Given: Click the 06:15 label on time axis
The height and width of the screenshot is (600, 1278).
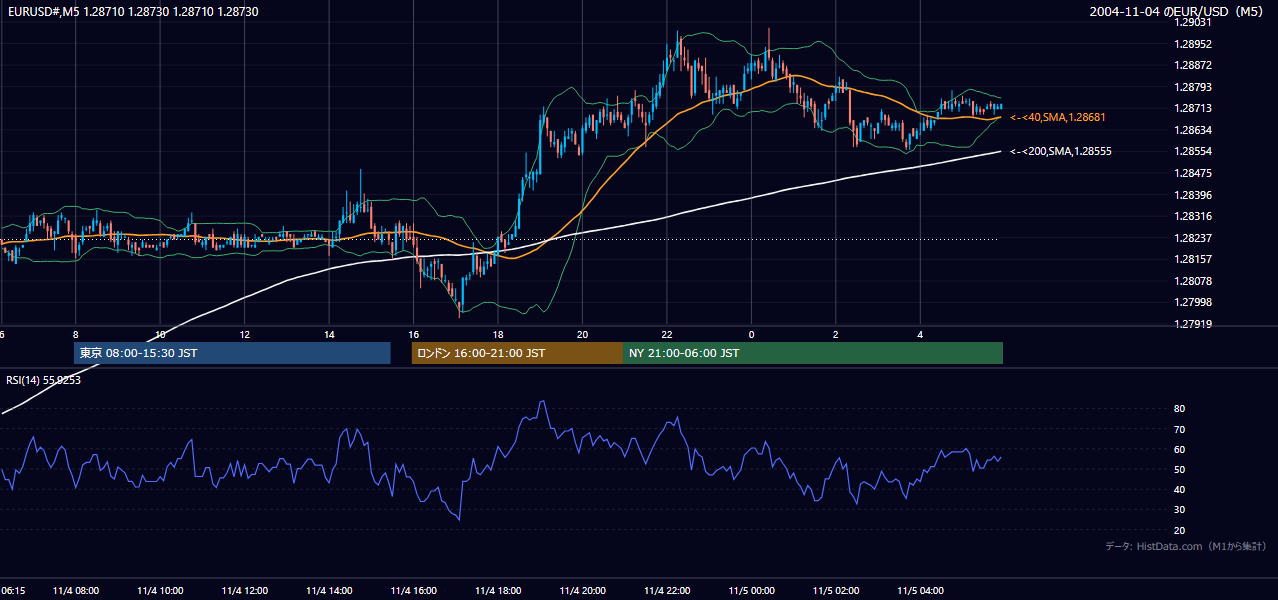Looking at the screenshot, I should 13,591.
